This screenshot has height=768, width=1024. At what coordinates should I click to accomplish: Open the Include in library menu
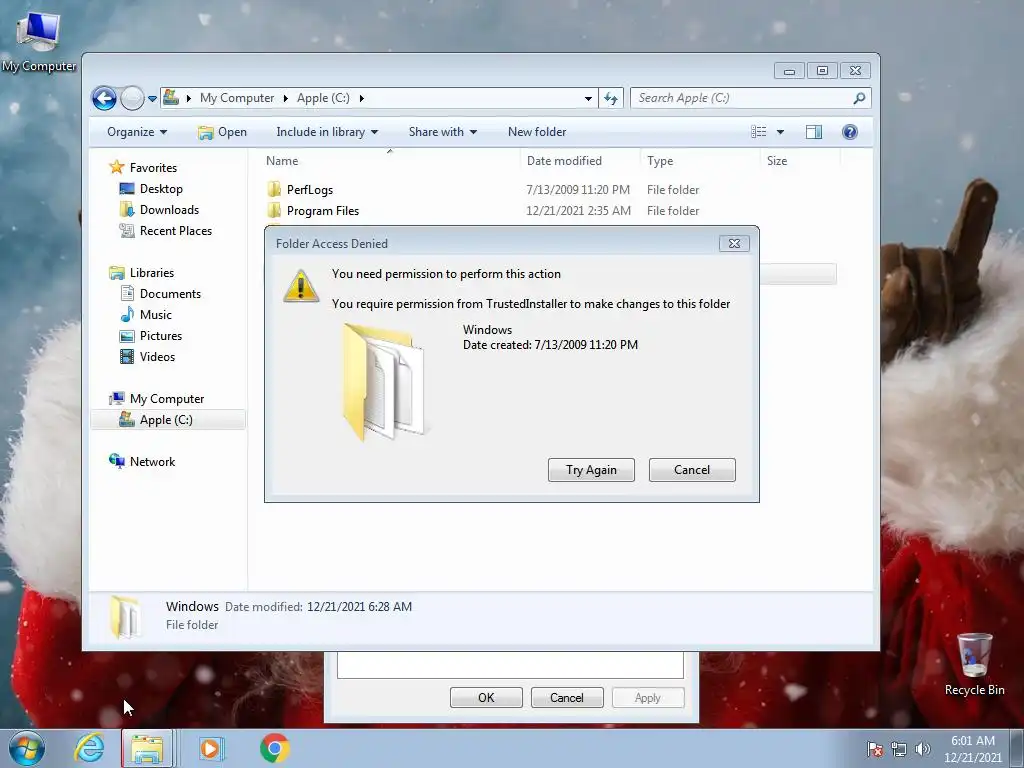[x=327, y=132]
